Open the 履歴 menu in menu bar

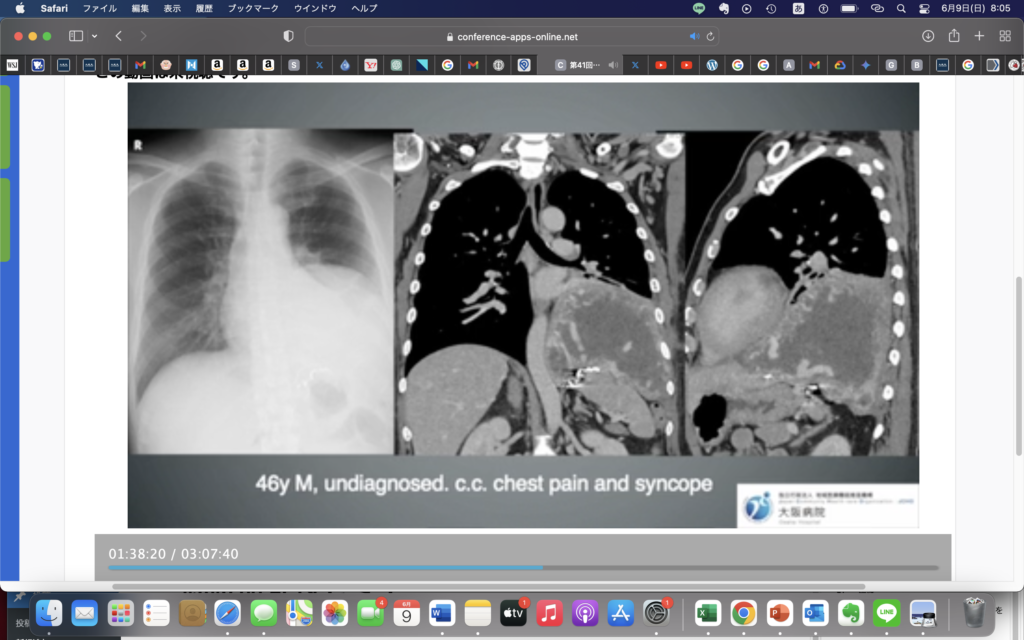click(x=203, y=8)
